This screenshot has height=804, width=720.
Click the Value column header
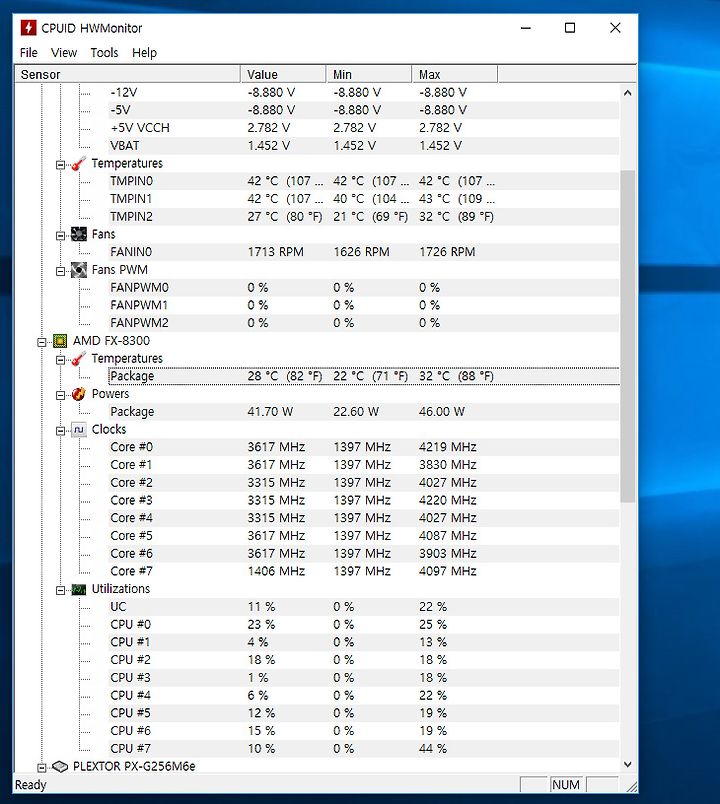coord(284,74)
